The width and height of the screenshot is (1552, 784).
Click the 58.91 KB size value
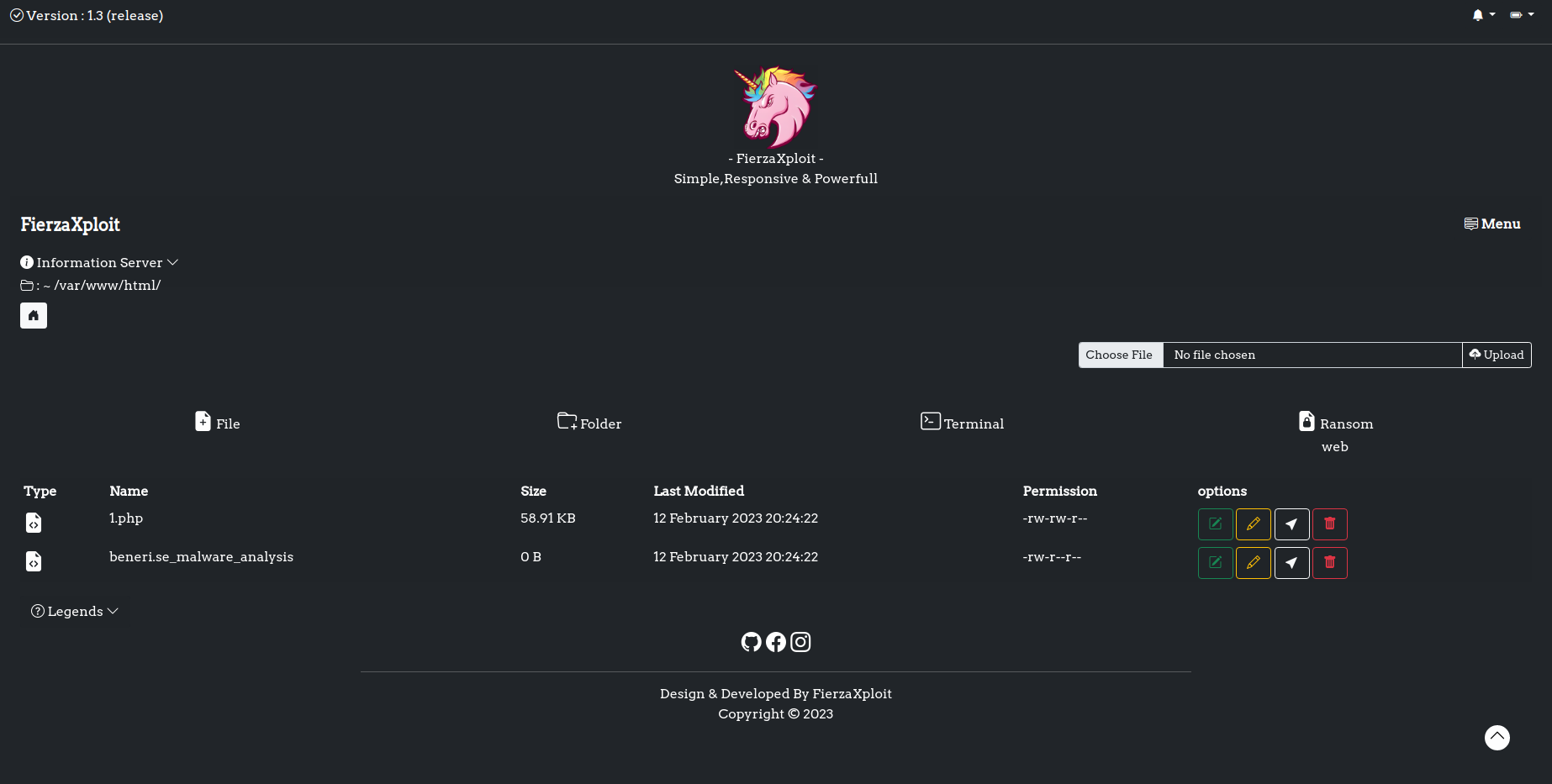[548, 518]
